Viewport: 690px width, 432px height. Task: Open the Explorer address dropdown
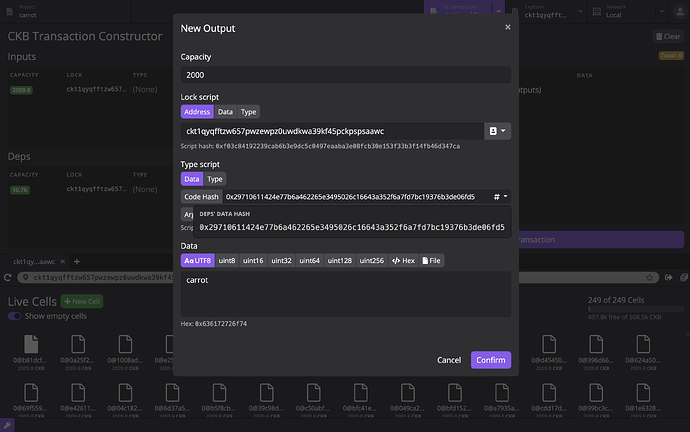pyautogui.click(x=580, y=11)
